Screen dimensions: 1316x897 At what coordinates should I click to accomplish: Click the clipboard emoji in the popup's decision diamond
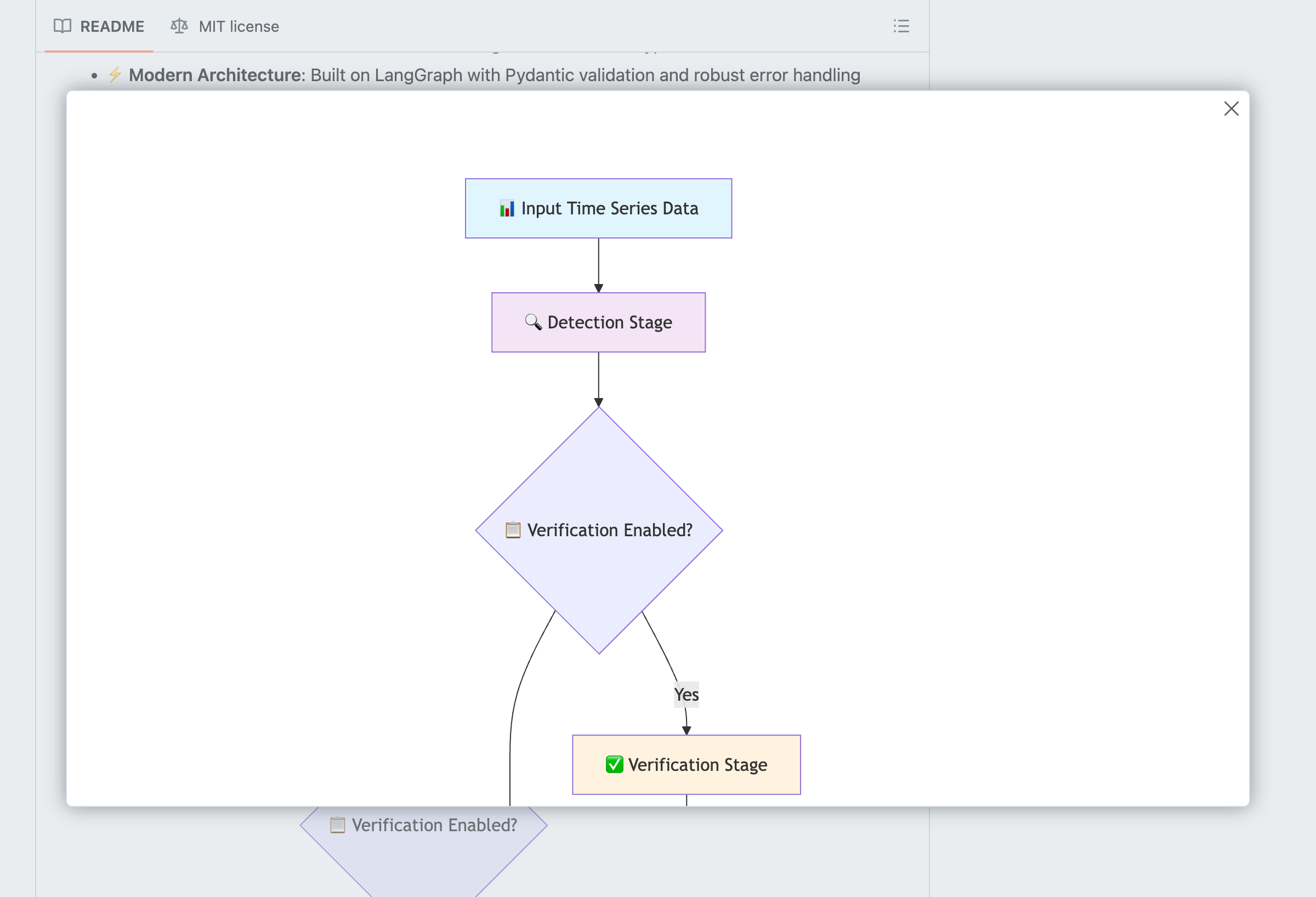[x=513, y=530]
